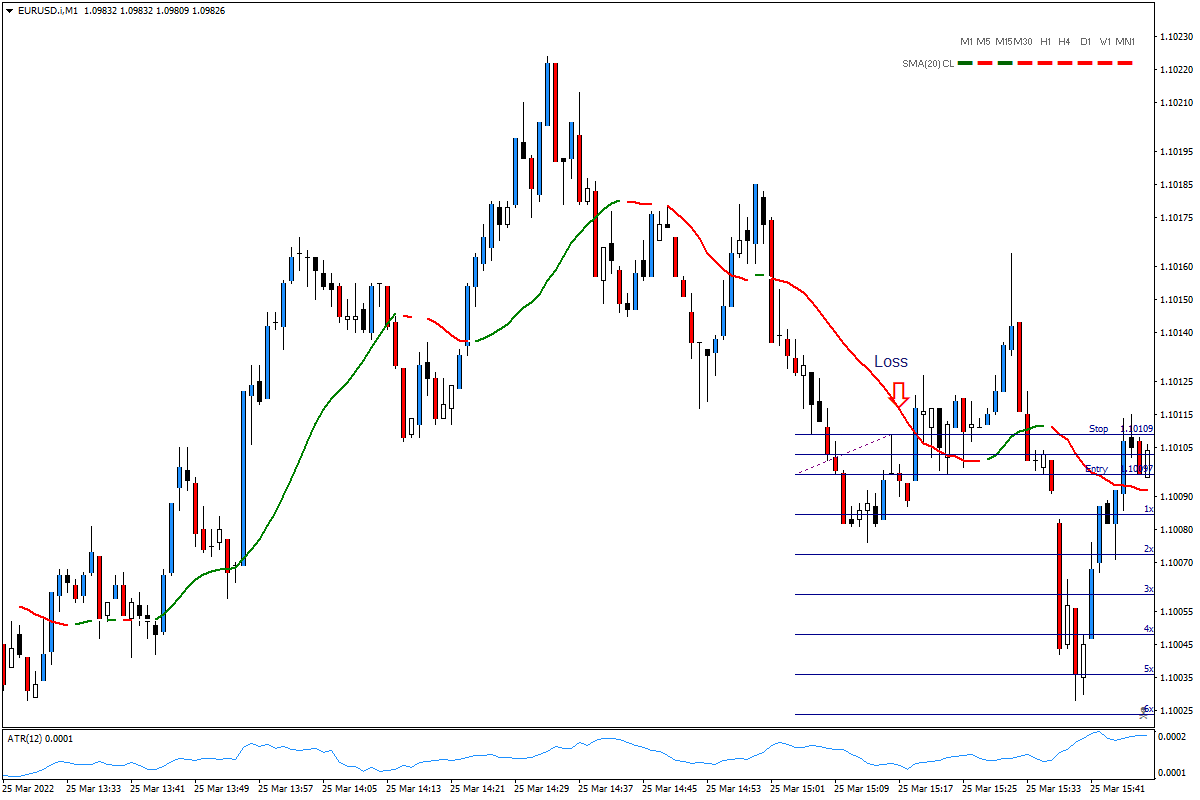Click the active M1 timeframe label
This screenshot has height=800, width=1200.
click(x=966, y=42)
